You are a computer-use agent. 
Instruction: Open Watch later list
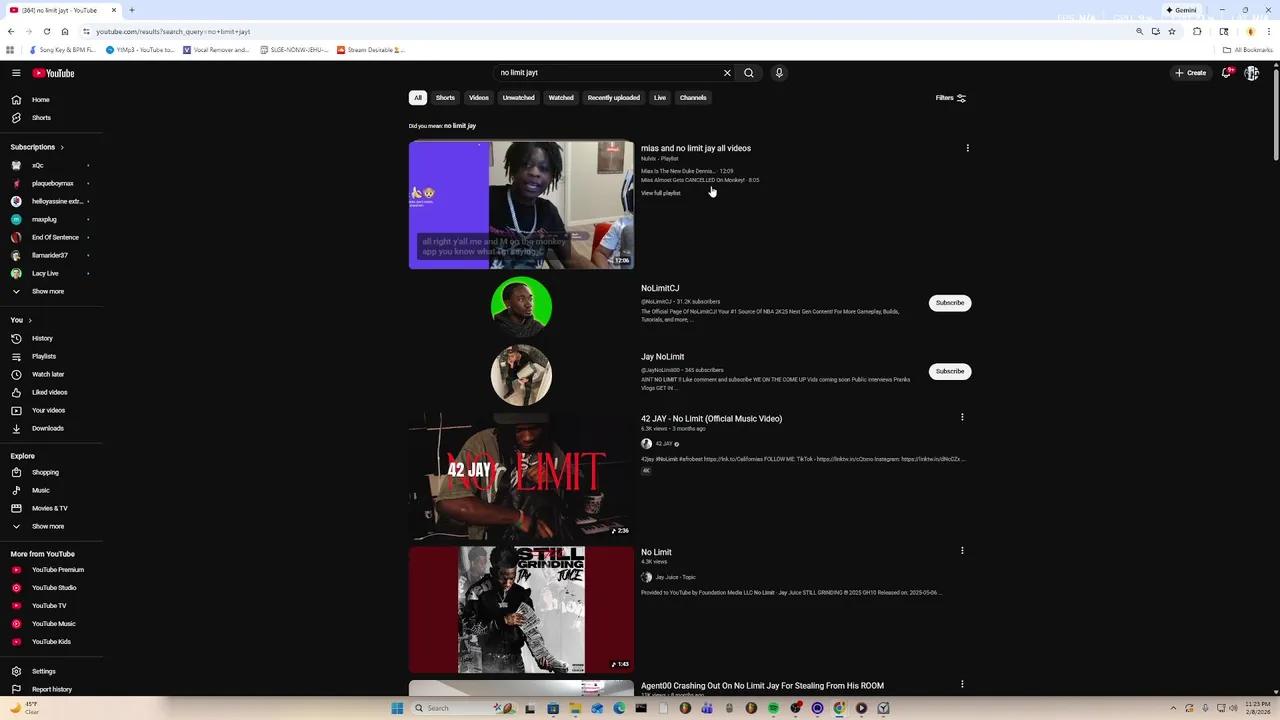[x=48, y=374]
